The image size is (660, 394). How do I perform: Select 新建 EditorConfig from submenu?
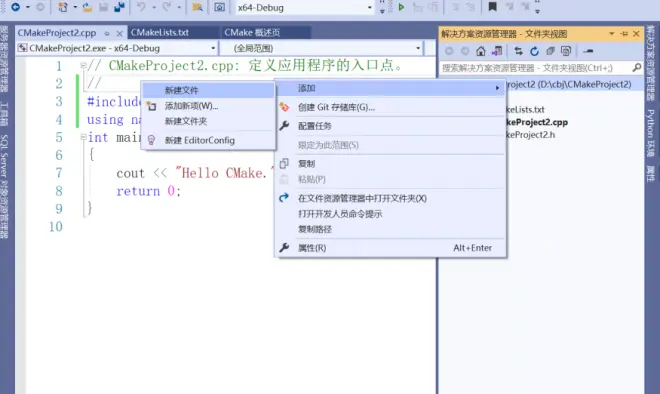[x=208, y=140]
